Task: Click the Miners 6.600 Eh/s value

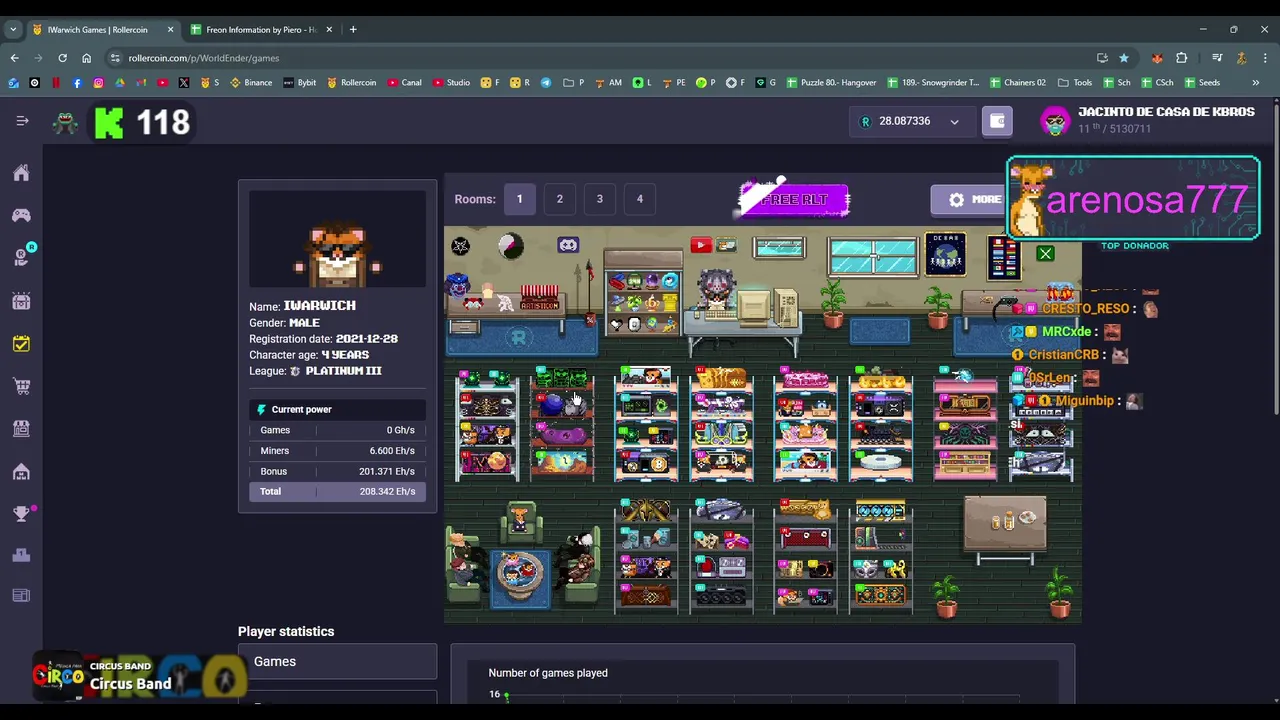Action: pos(392,451)
